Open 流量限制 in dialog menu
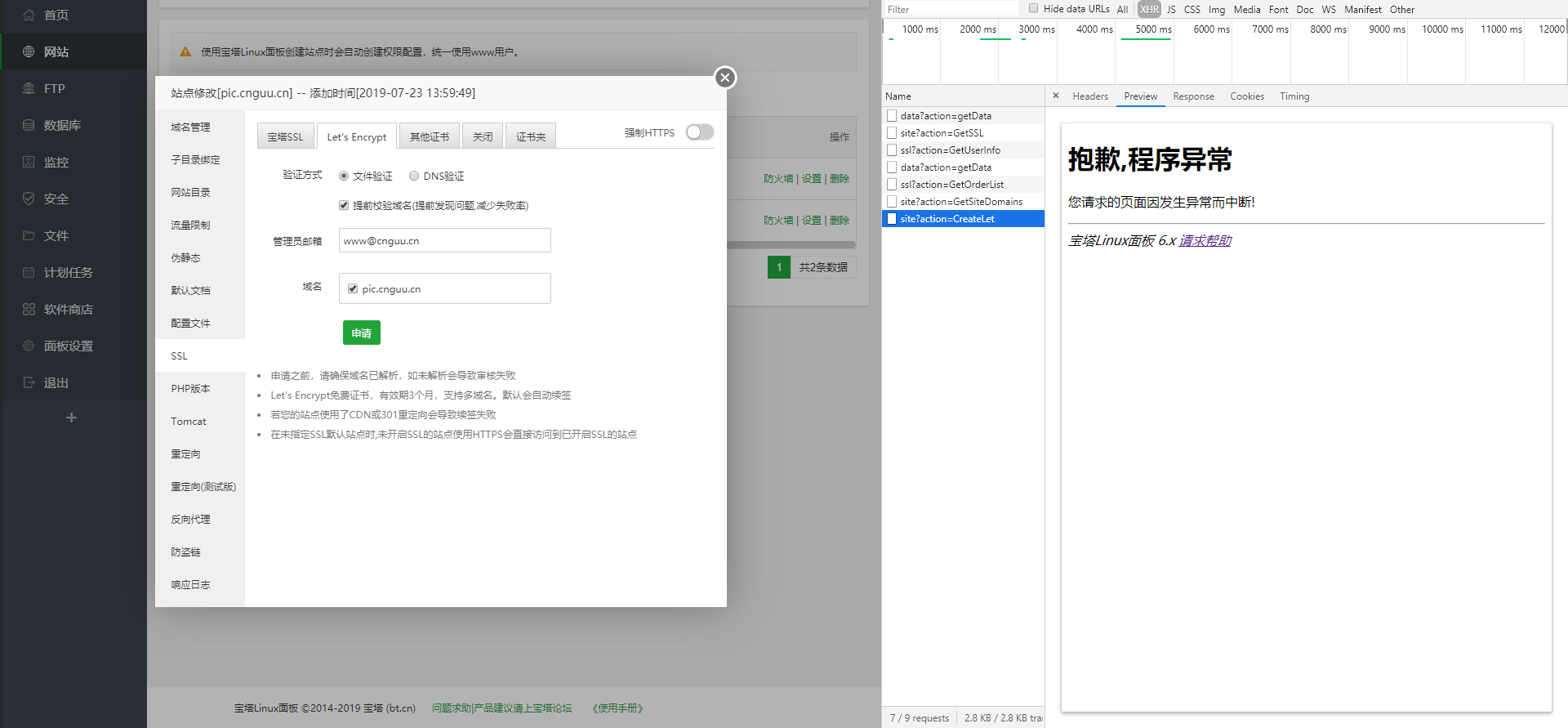The height and width of the screenshot is (728, 1568). [200, 225]
